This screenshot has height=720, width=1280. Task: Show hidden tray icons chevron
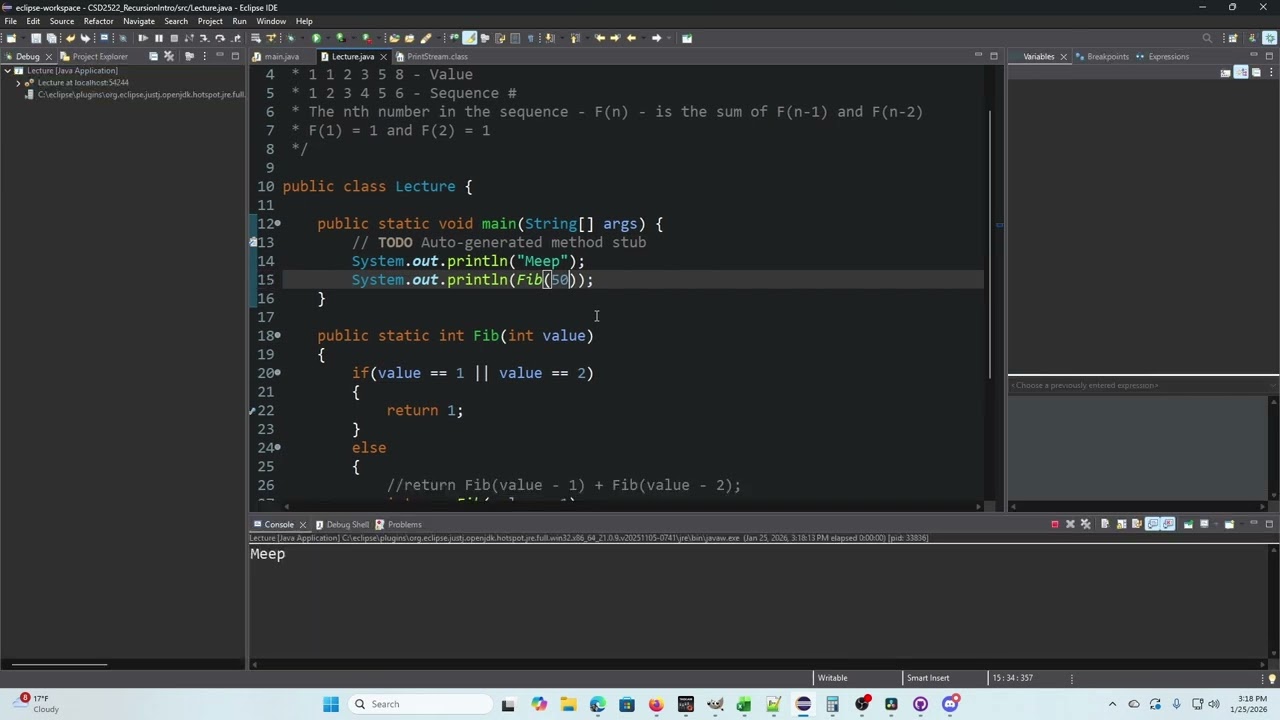click(1112, 704)
